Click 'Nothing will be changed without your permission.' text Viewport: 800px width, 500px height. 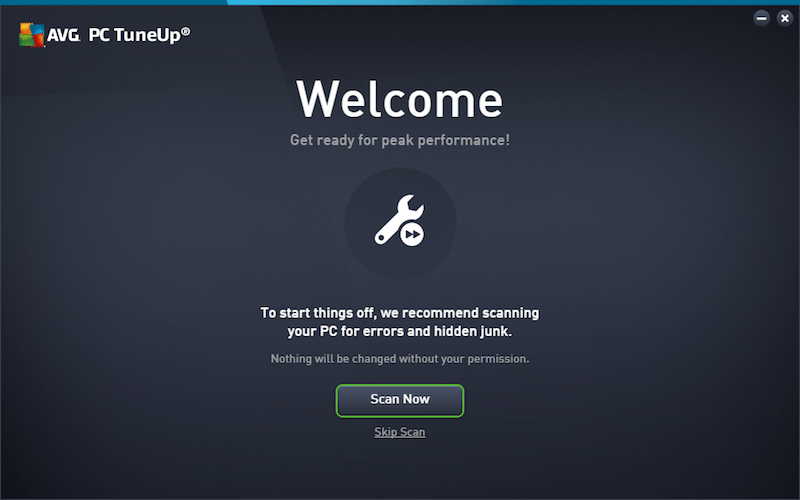(x=399, y=359)
